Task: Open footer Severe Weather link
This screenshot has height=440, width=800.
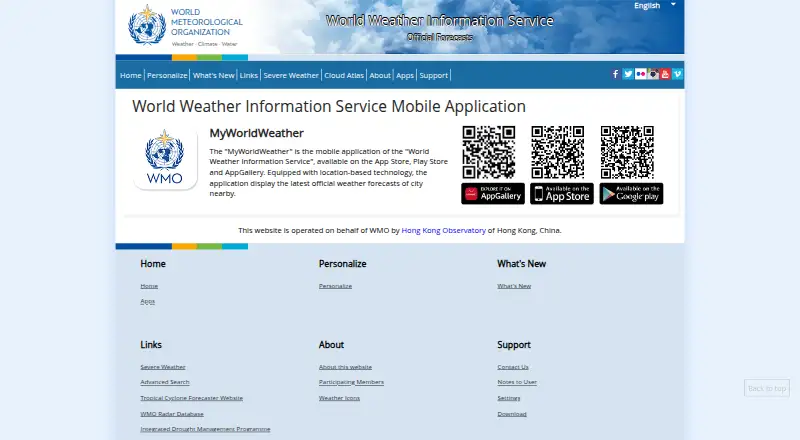Action: 163,367
